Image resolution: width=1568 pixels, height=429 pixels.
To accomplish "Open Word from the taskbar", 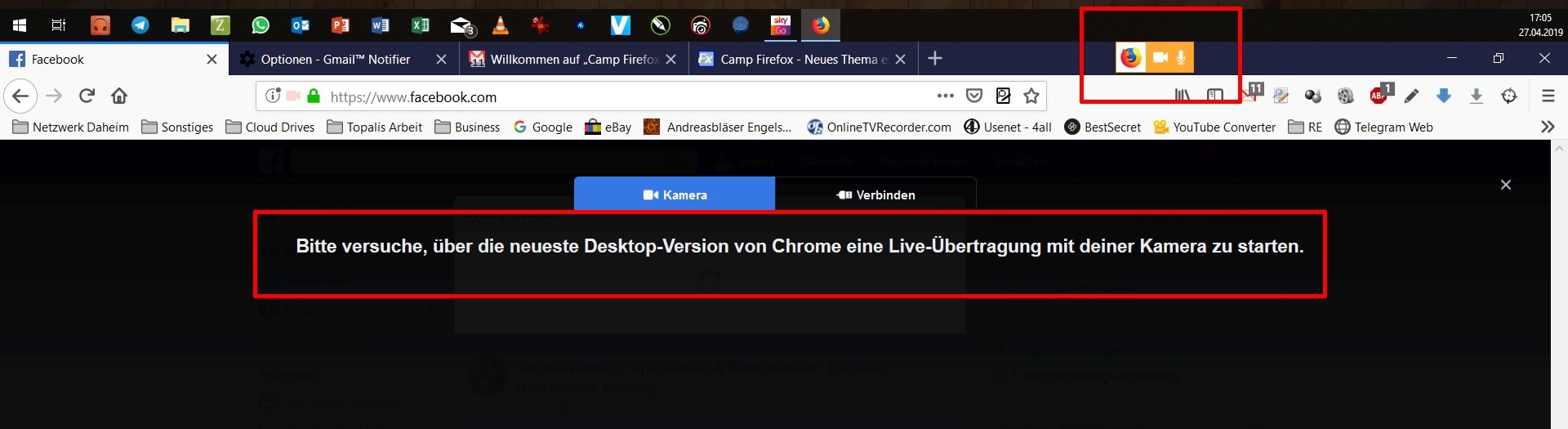I will tap(381, 25).
